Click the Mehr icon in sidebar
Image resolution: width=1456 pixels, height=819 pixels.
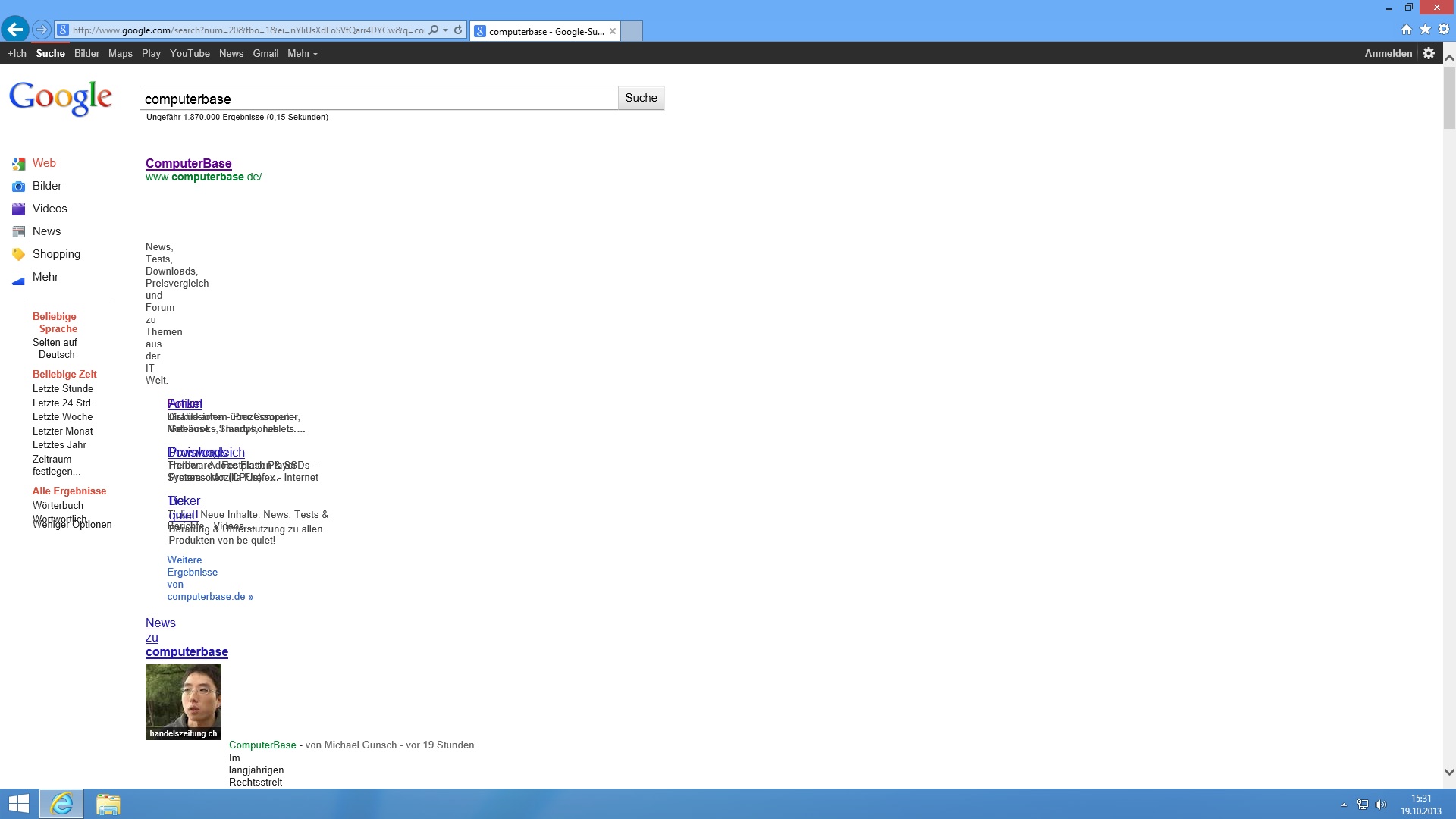coord(19,280)
